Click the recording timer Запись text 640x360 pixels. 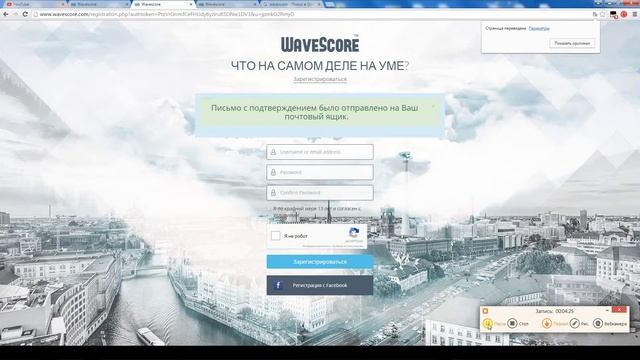[x=555, y=311]
